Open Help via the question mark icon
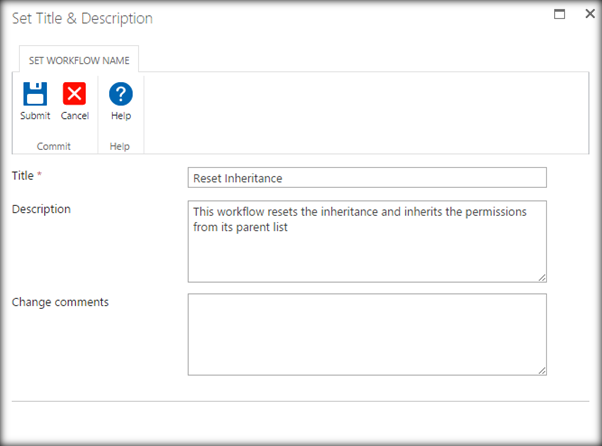The image size is (602, 446). point(121,94)
